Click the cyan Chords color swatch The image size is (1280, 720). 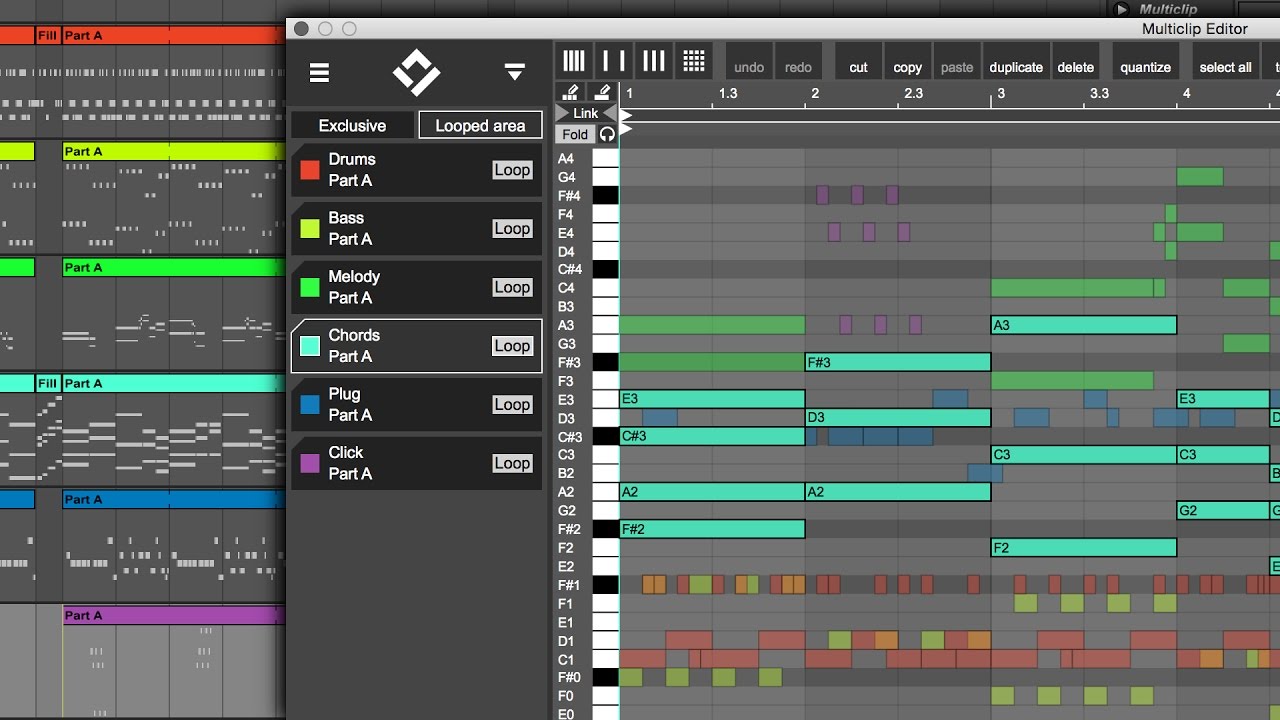point(310,346)
